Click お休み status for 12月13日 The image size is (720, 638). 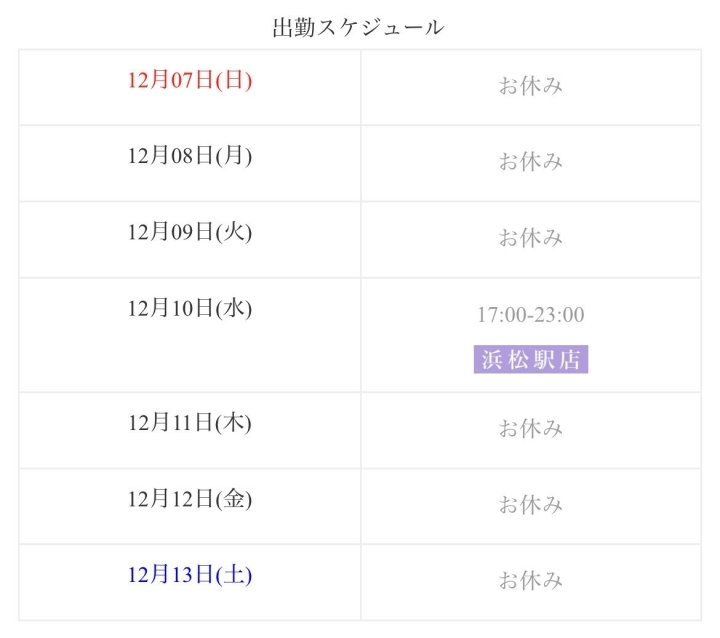pyautogui.click(x=531, y=581)
